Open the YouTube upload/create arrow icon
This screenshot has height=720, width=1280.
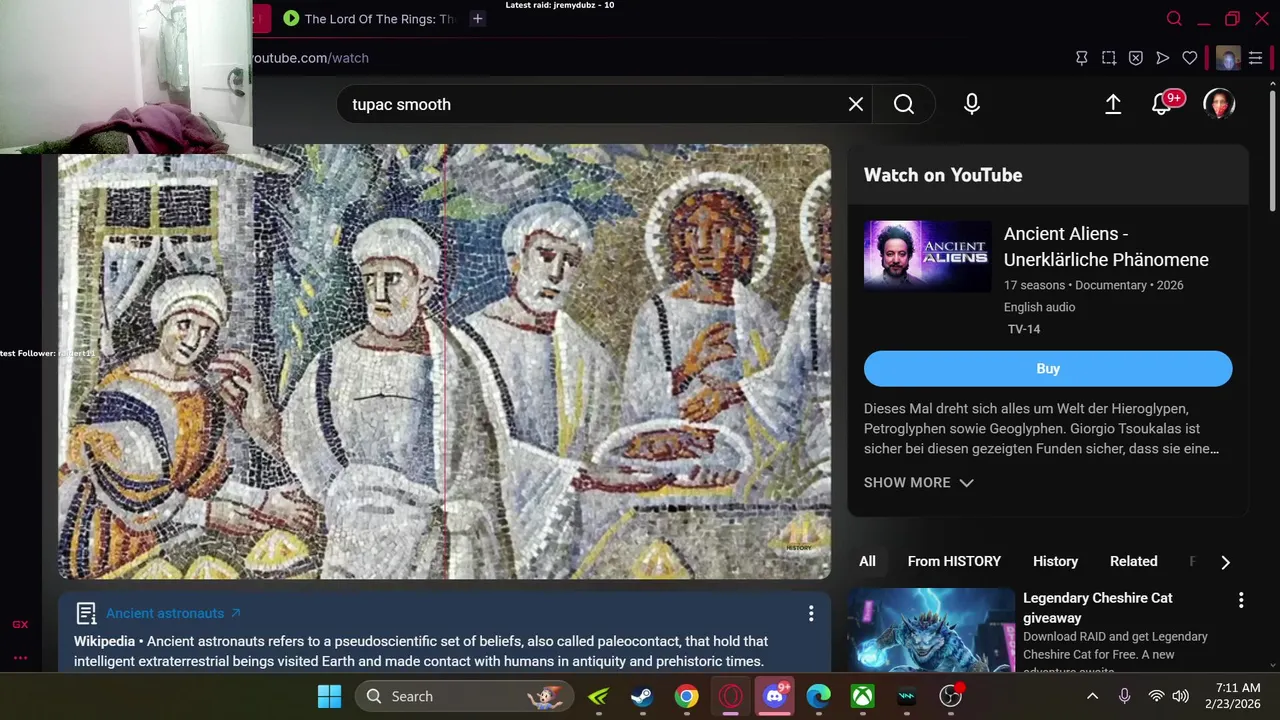1113,104
